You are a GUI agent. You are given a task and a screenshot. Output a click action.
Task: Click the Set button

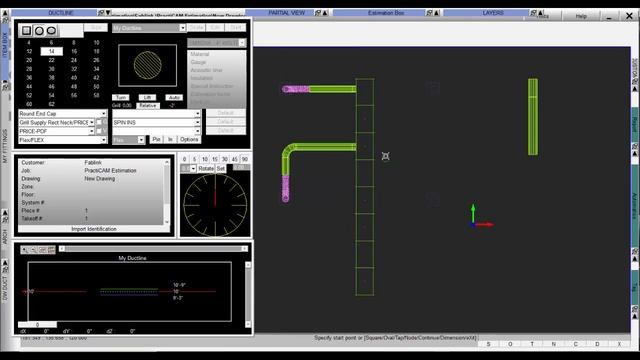tap(221, 169)
